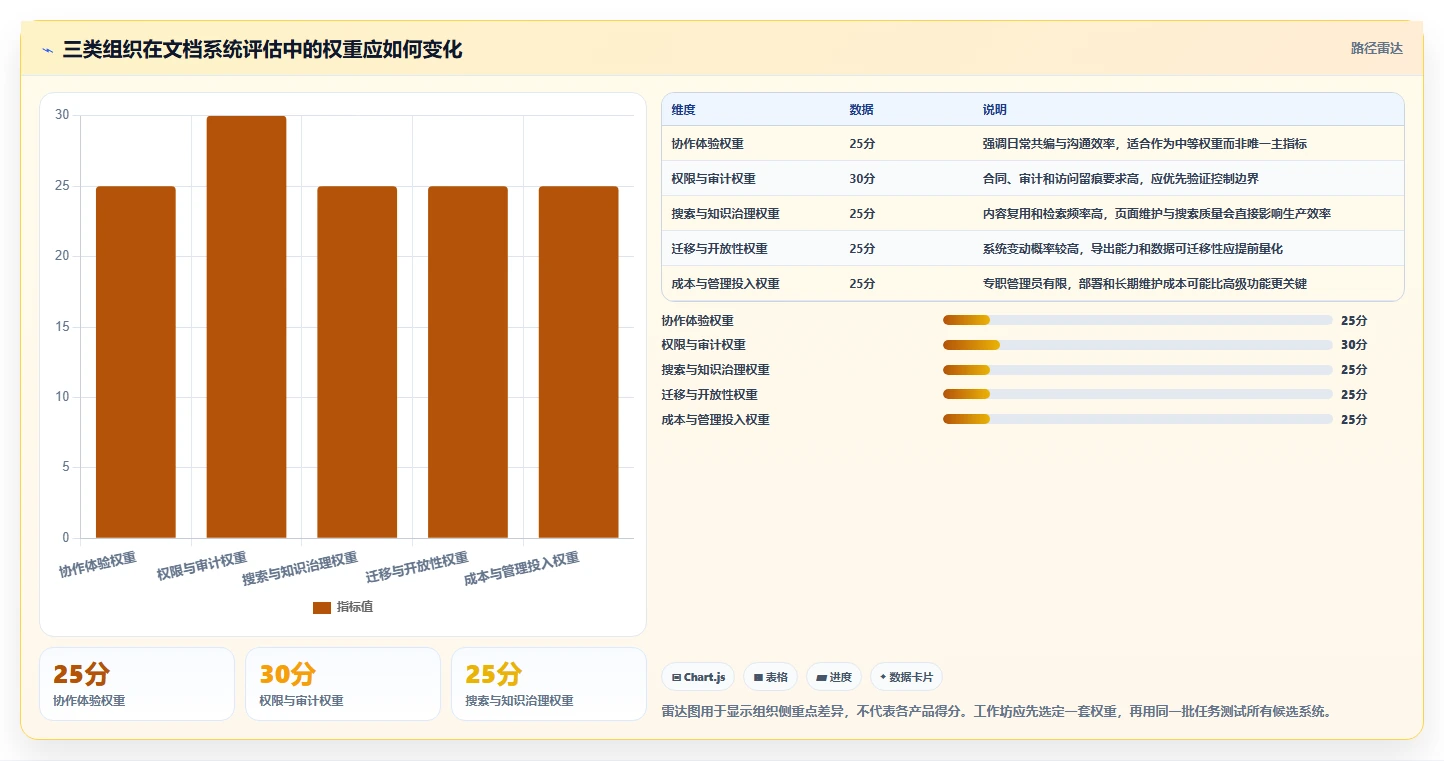Screen dimensions: 1444x761
Task: Click the 协作体验权重 label in progress list
Action: point(698,321)
